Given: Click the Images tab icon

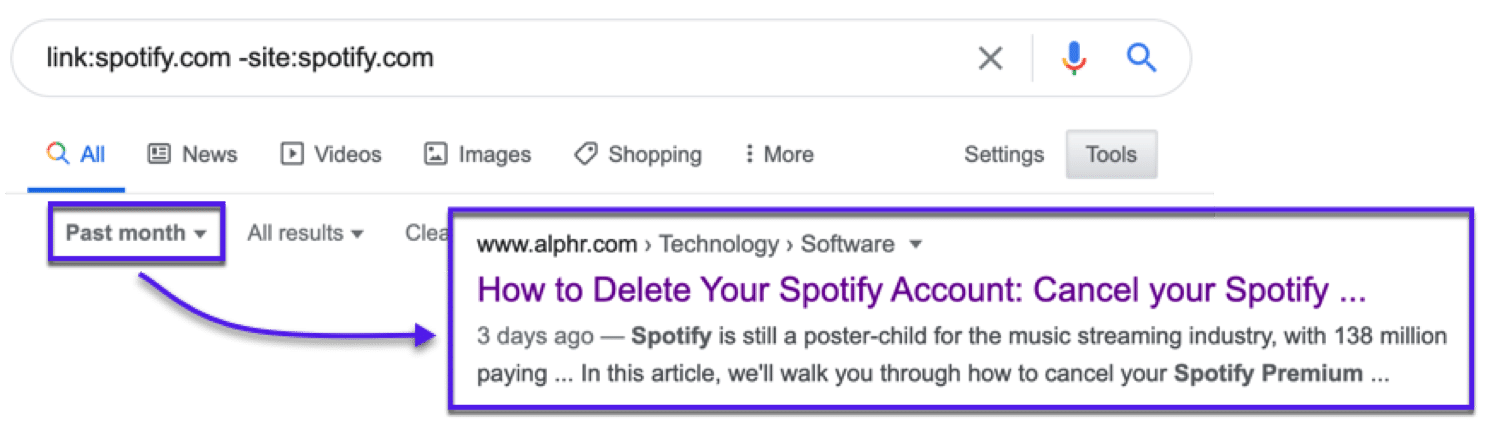Looking at the screenshot, I should point(435,154).
